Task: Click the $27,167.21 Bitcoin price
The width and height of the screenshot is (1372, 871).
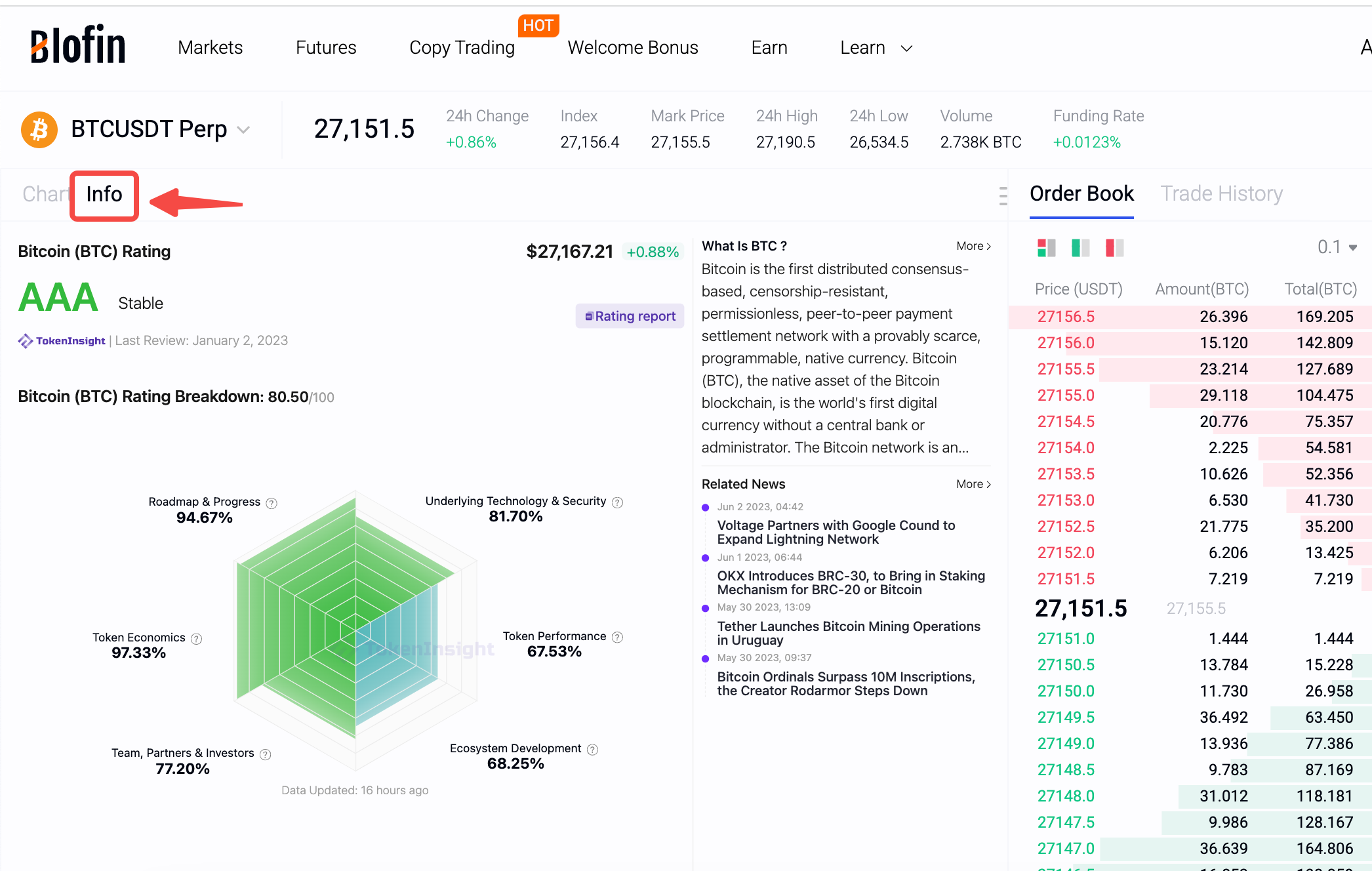Action: (x=569, y=252)
